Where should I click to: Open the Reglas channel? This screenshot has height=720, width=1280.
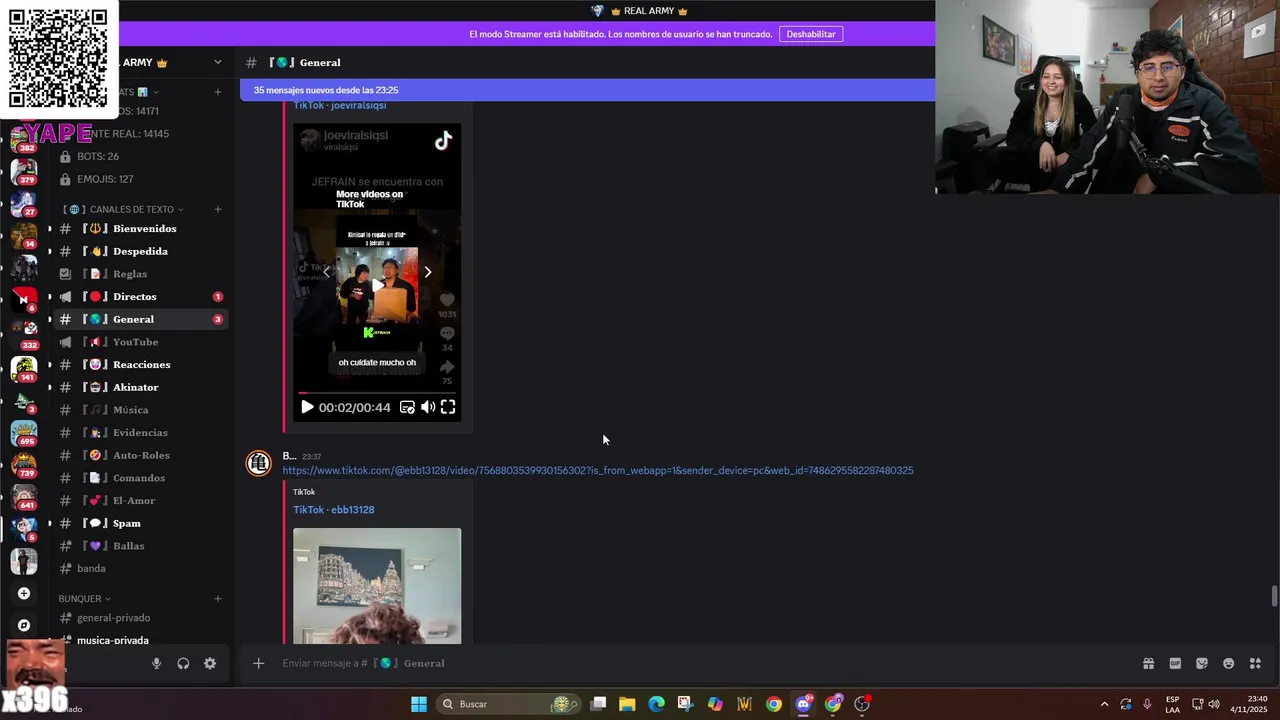(141, 274)
